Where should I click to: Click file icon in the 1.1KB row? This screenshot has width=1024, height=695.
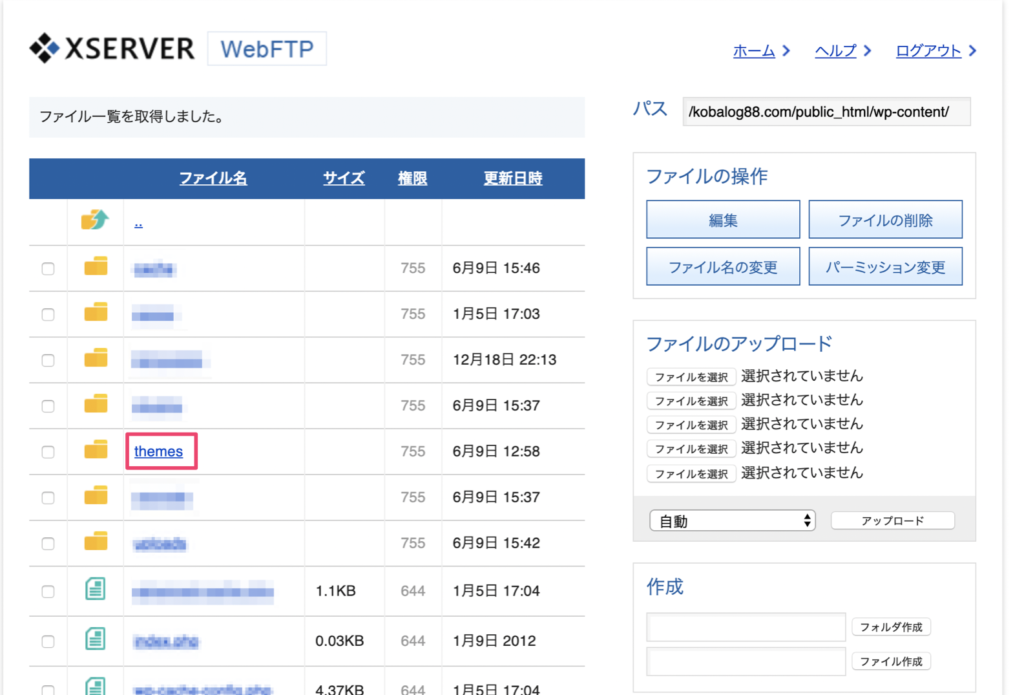(95, 589)
